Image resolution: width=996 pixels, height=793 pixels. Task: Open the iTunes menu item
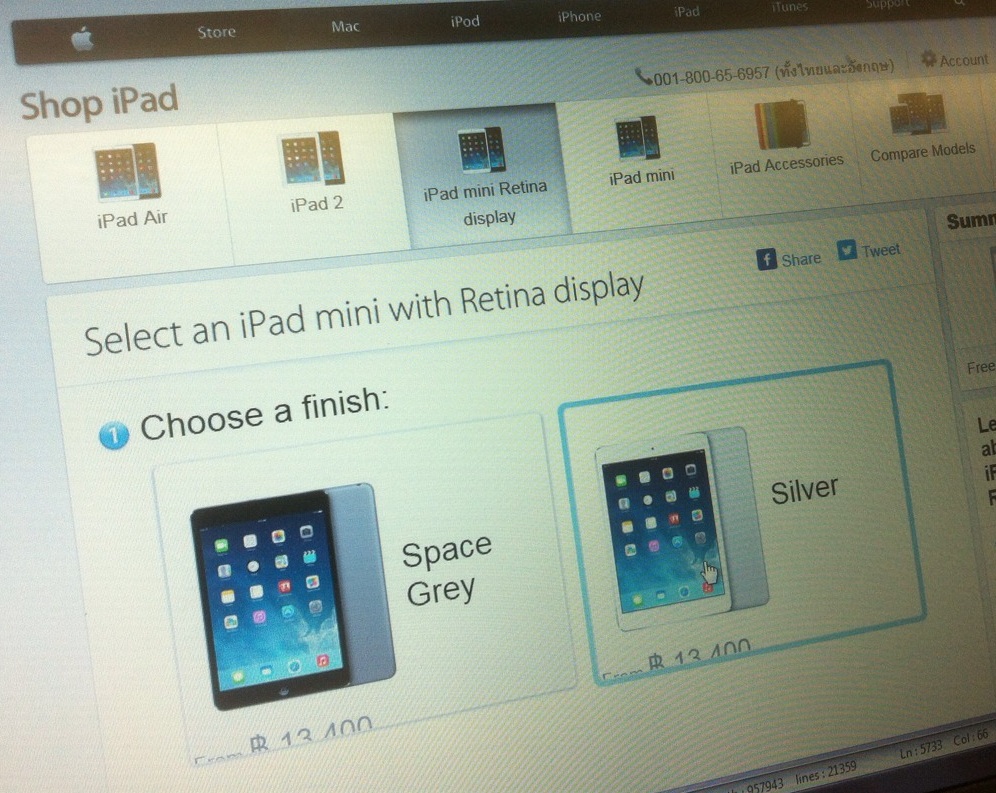click(790, 7)
